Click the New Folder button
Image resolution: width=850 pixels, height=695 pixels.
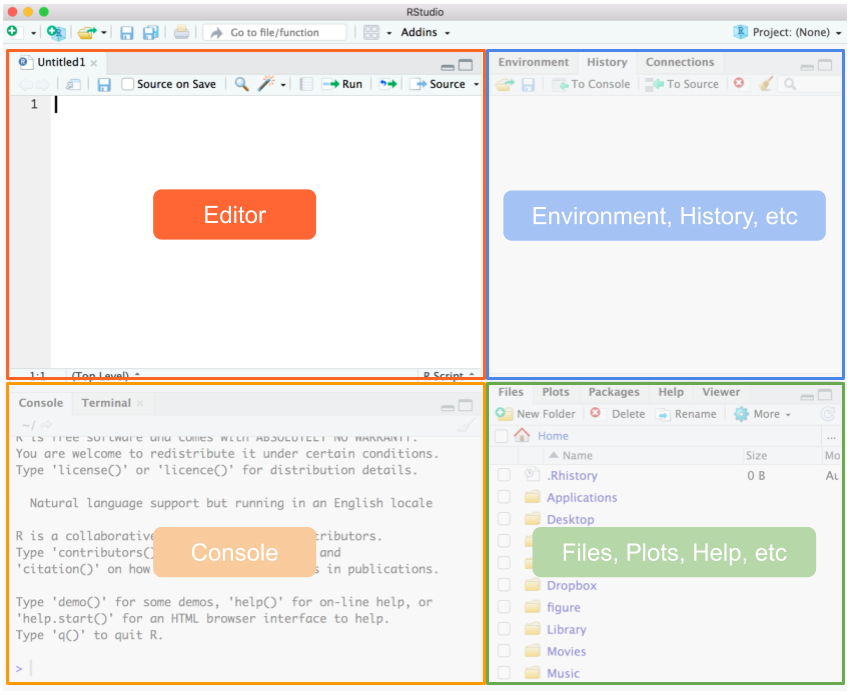click(x=536, y=414)
